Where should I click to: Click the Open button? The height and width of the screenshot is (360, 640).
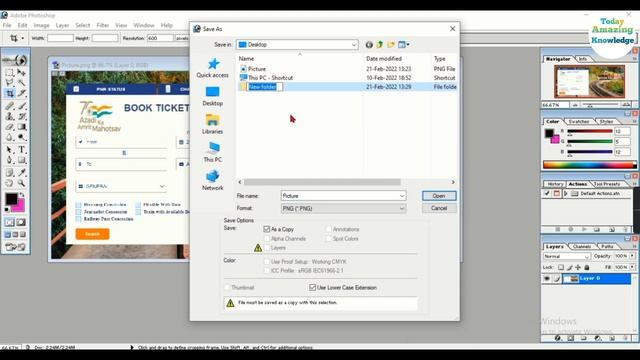(x=439, y=196)
